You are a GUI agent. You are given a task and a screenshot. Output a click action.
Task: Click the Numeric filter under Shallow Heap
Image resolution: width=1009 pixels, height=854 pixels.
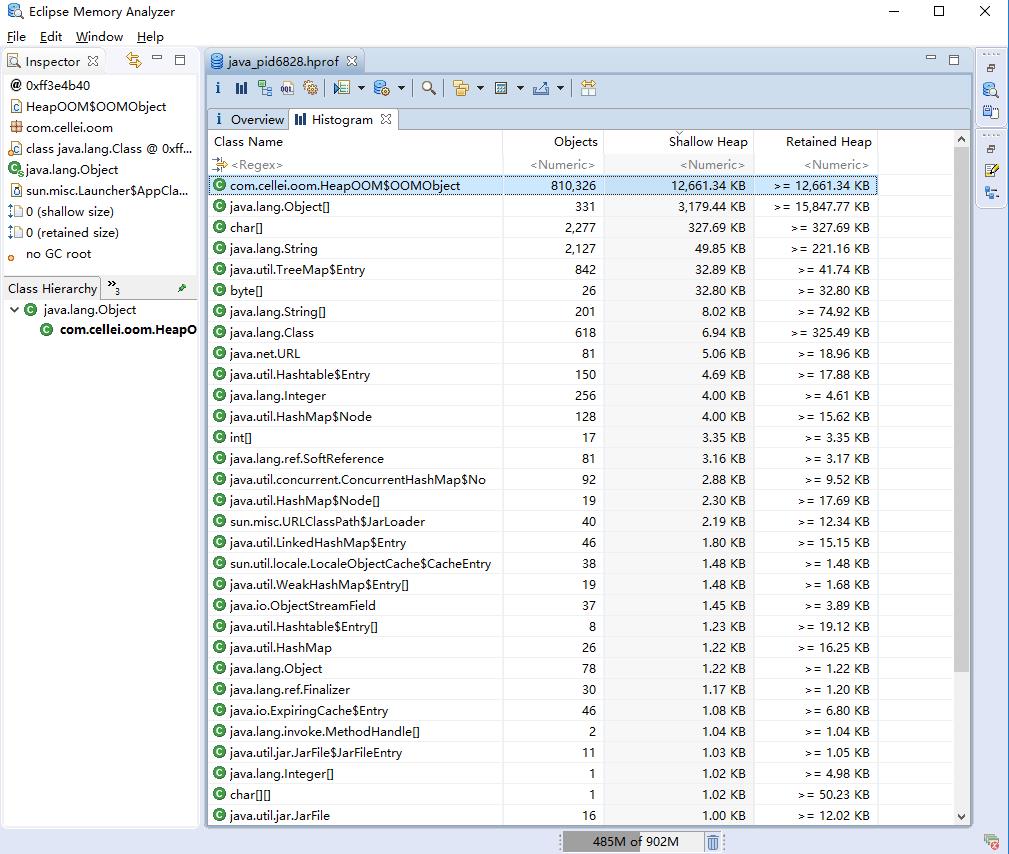678,165
